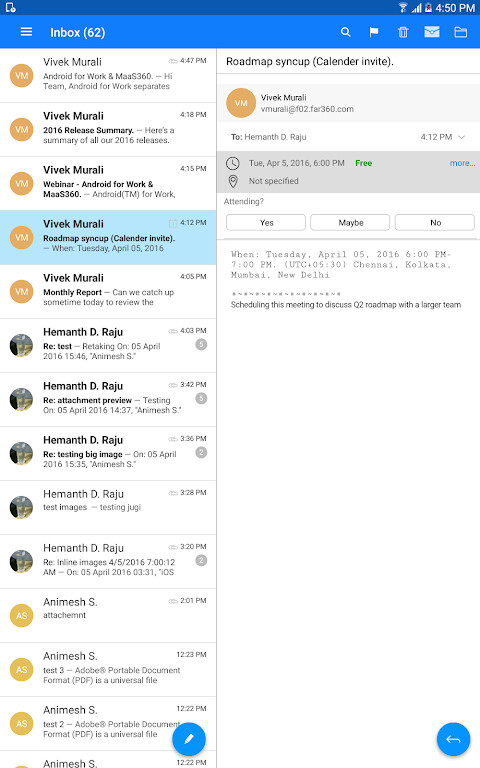Tap the Inbox (62) title
This screenshot has height=768, width=480.
[77, 32]
